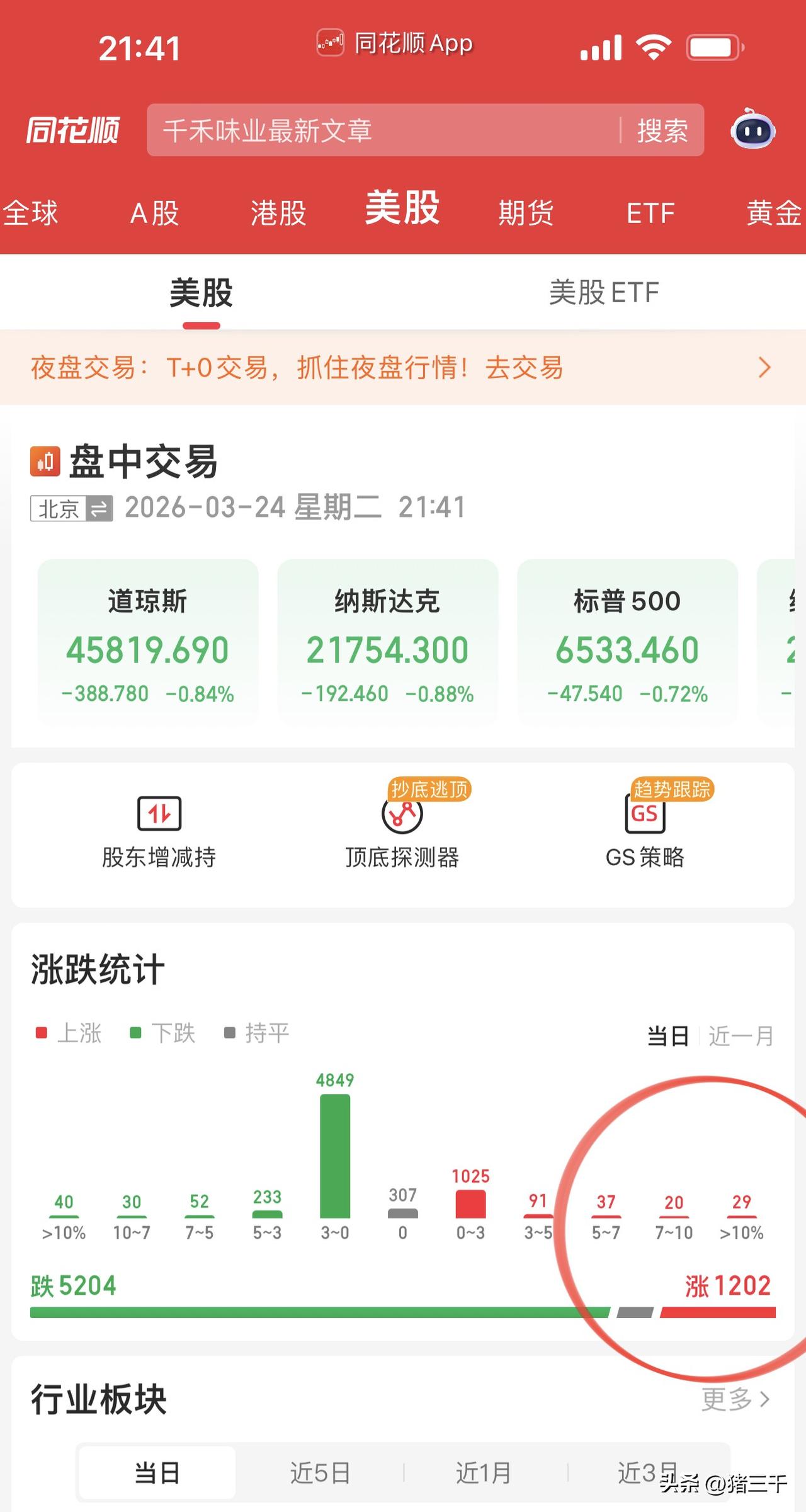
Task: Toggle the 上涨 legend item
Action: click(x=68, y=1033)
